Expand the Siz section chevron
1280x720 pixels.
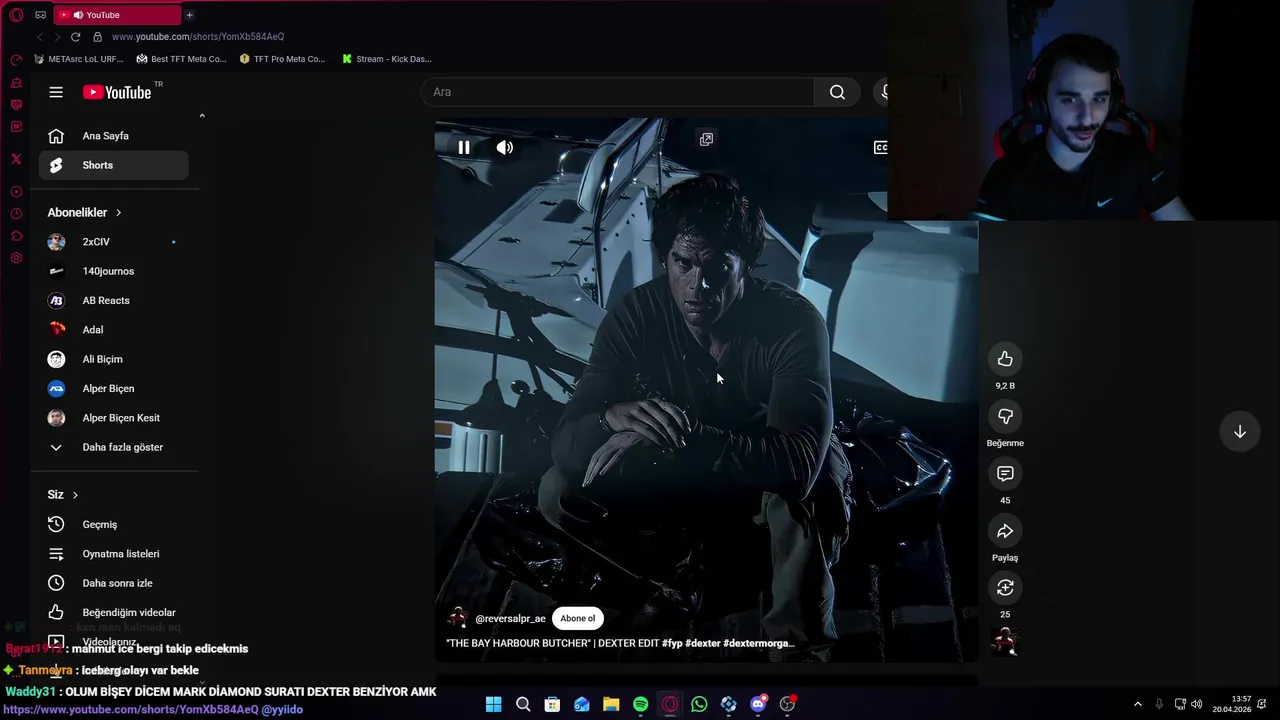coord(75,495)
